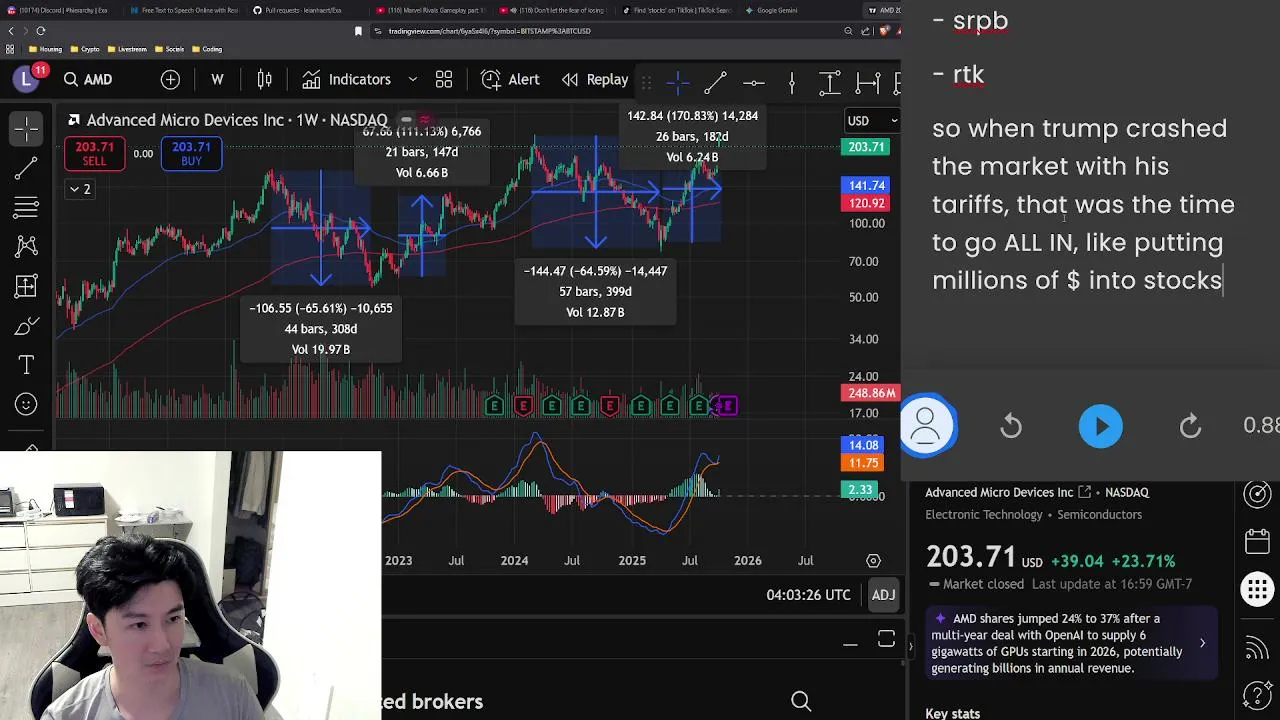The height and width of the screenshot is (720, 1280).
Task: Rewind the text-to-speech playback
Action: coord(1011,427)
